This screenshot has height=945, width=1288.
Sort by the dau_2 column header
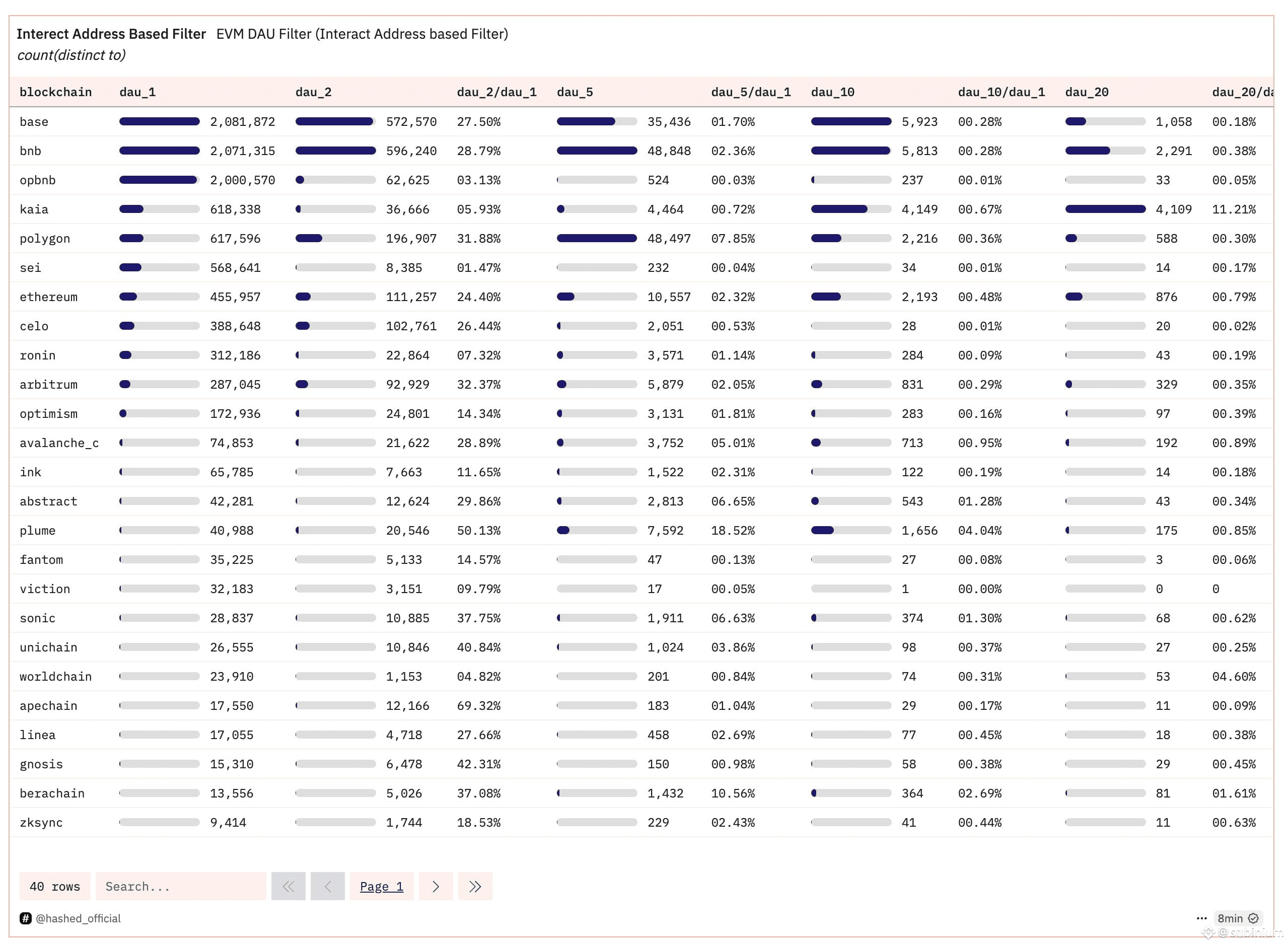click(x=313, y=92)
